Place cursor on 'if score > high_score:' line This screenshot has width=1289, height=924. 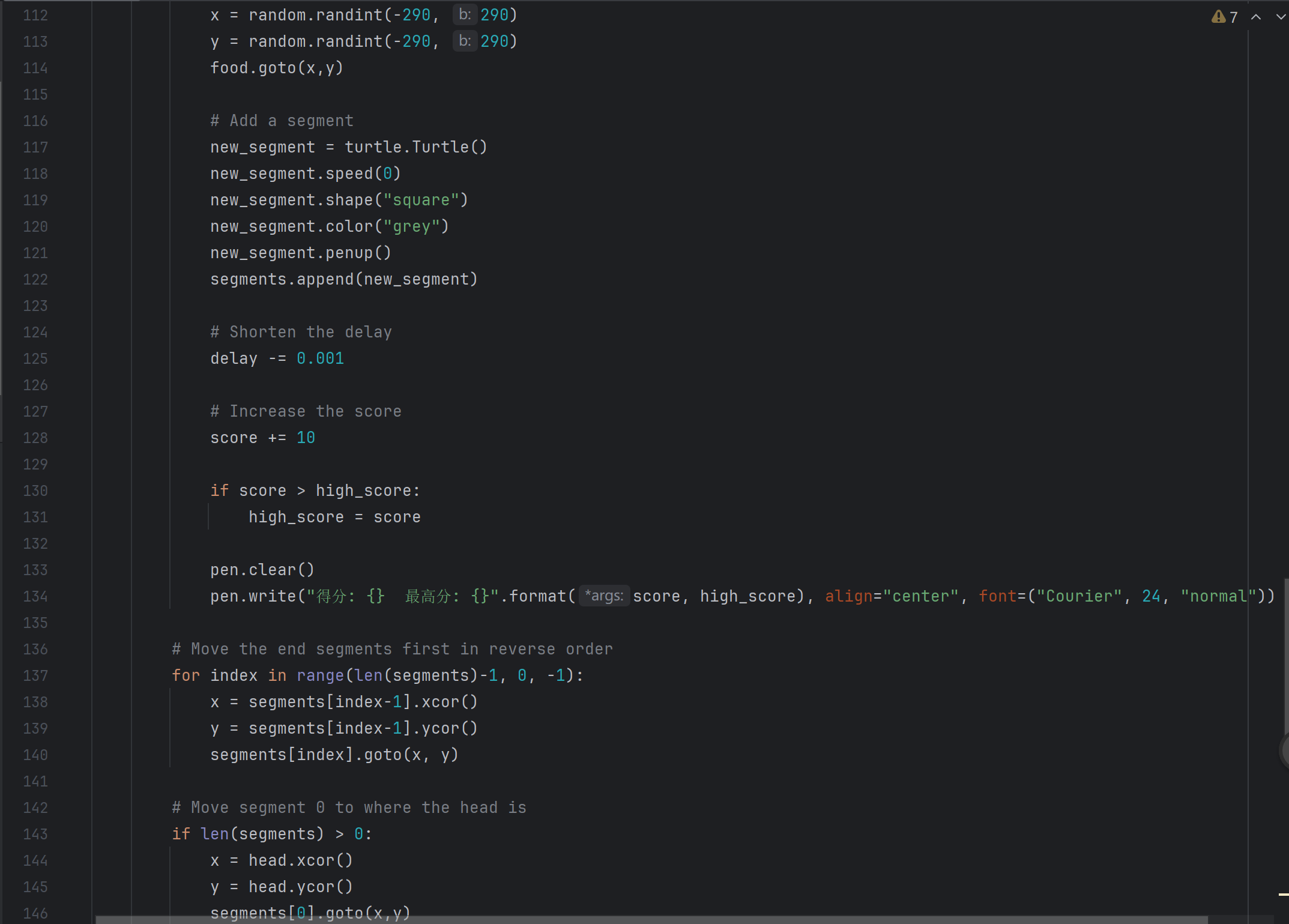point(315,491)
